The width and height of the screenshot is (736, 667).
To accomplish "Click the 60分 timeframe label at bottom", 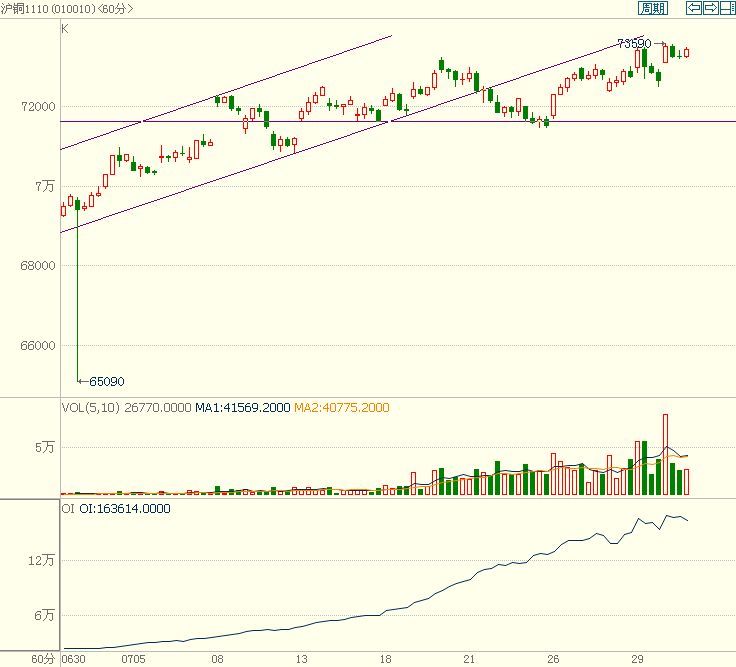I will (43, 659).
